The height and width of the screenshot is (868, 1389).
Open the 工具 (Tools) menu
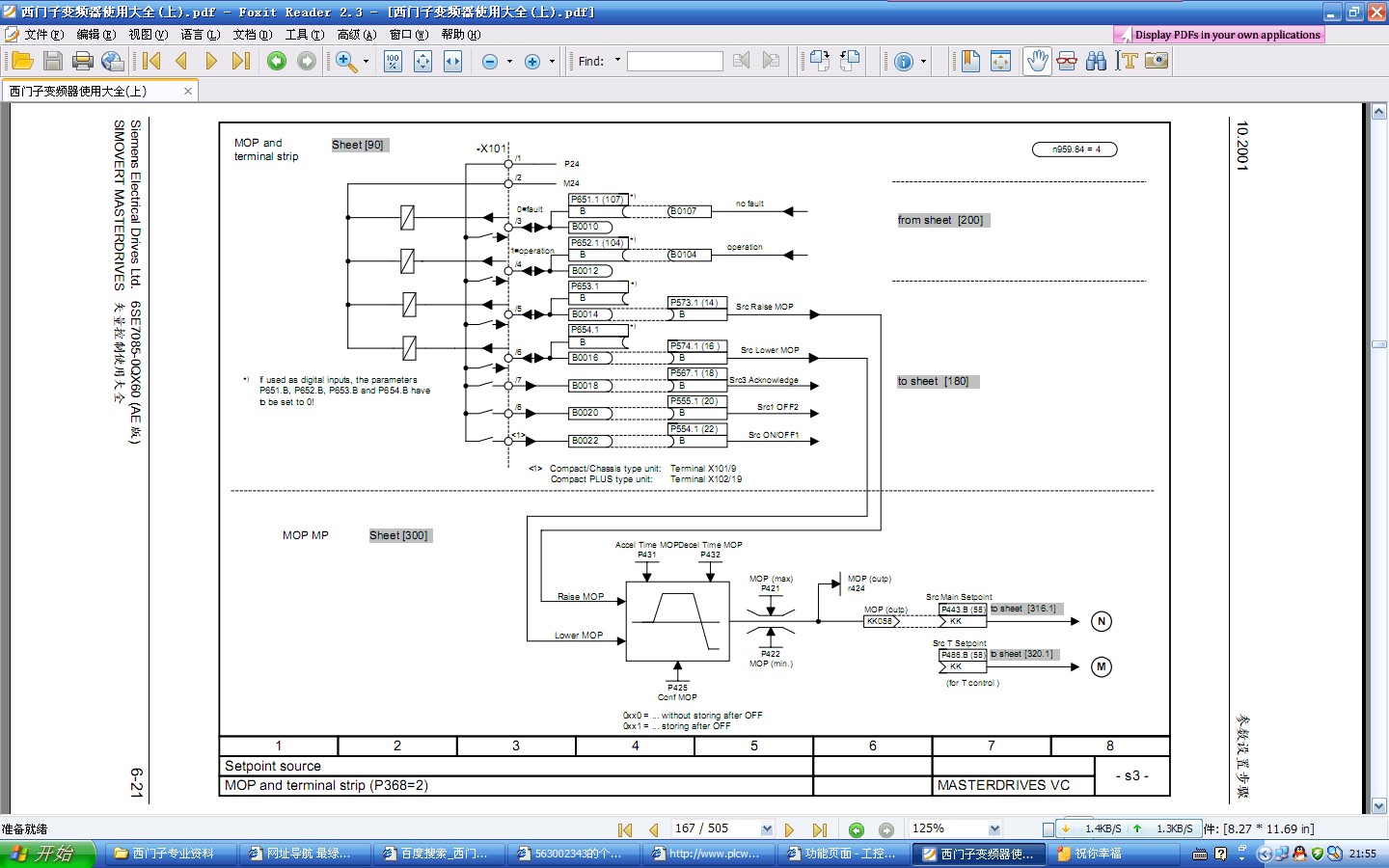coord(304,35)
